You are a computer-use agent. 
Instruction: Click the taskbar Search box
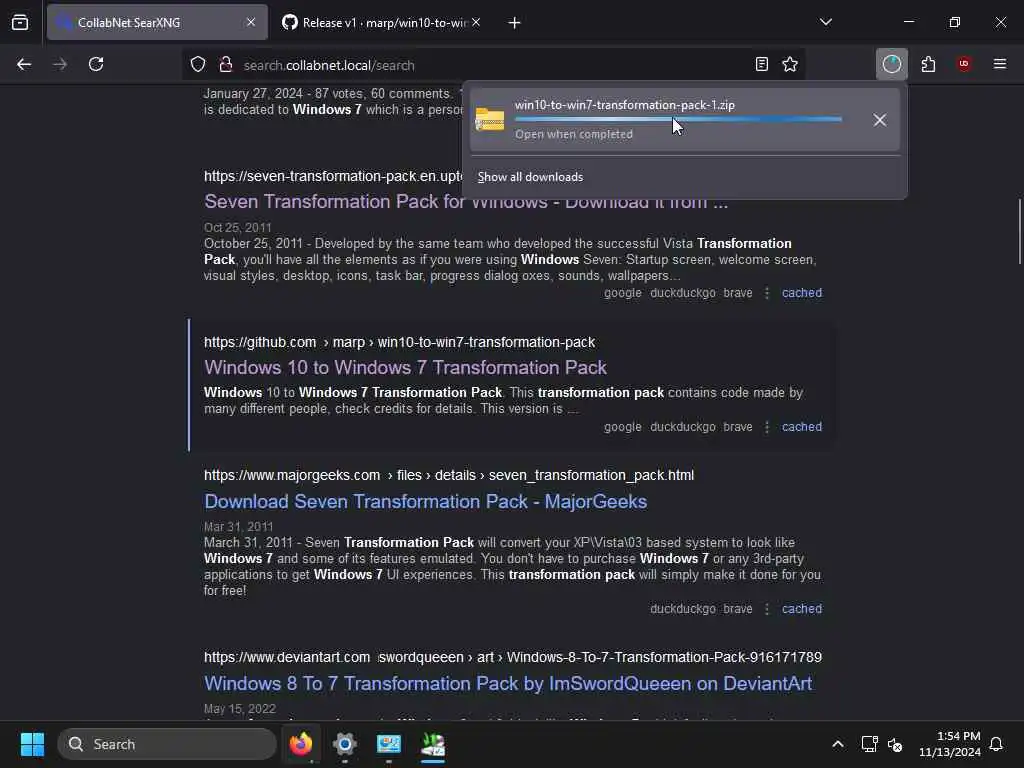[x=167, y=744]
